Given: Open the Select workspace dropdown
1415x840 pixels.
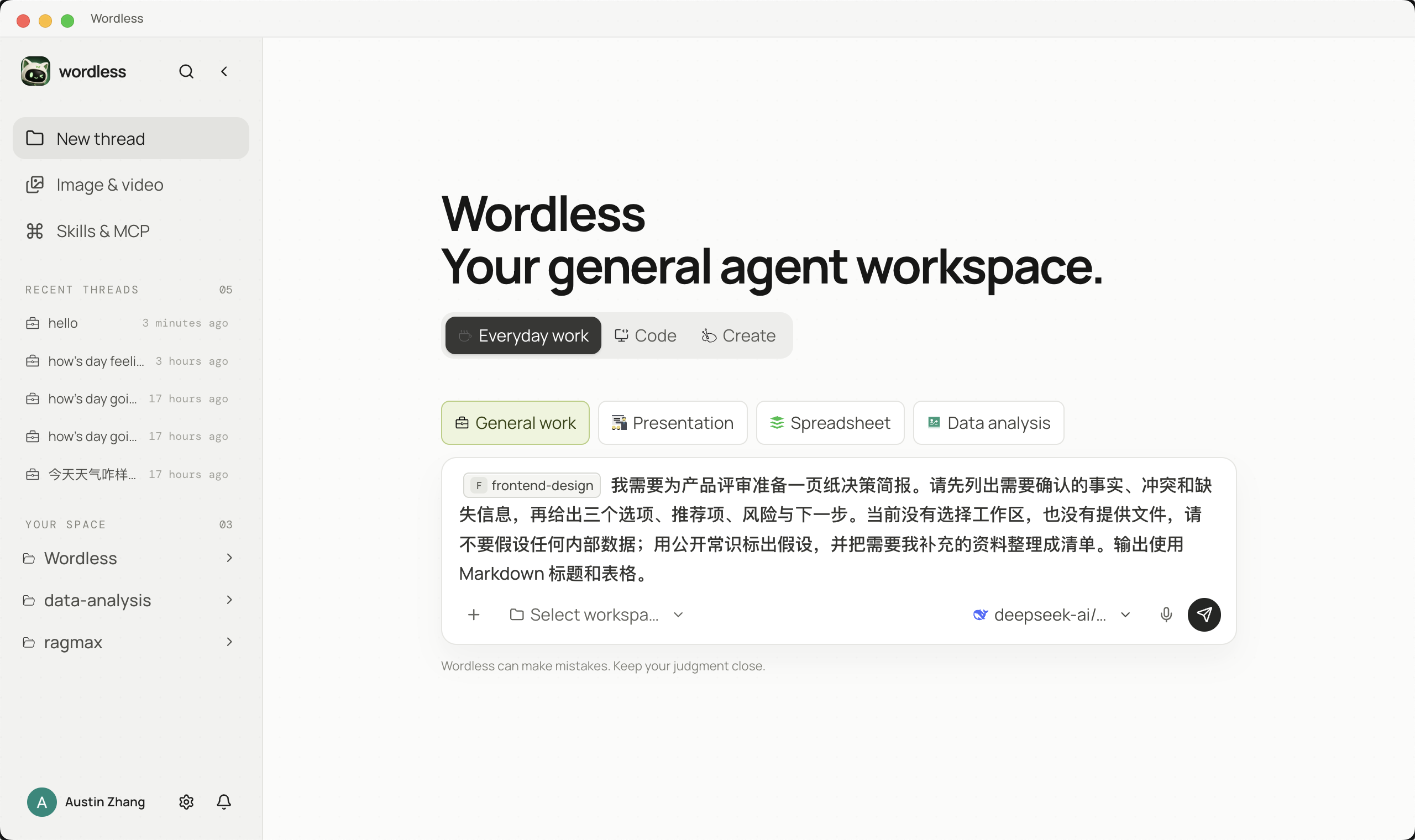Looking at the screenshot, I should pos(596,615).
